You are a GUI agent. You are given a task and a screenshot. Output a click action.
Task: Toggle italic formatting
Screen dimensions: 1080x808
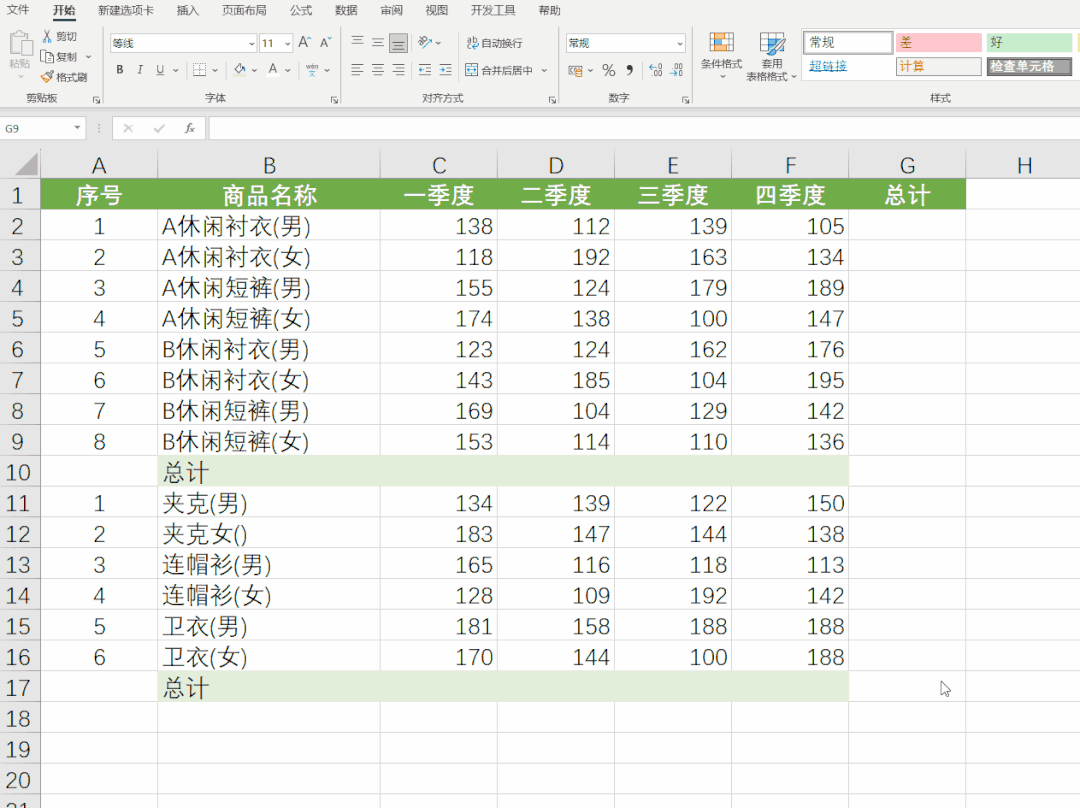(x=140, y=70)
